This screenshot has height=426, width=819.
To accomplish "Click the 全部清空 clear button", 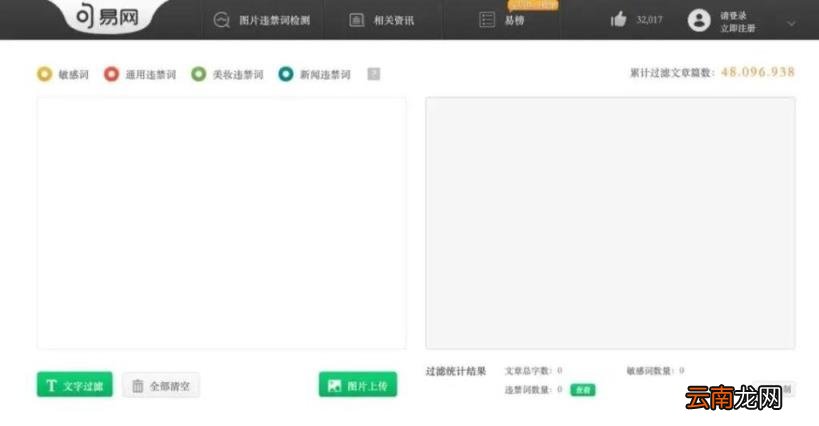I will click(161, 385).
